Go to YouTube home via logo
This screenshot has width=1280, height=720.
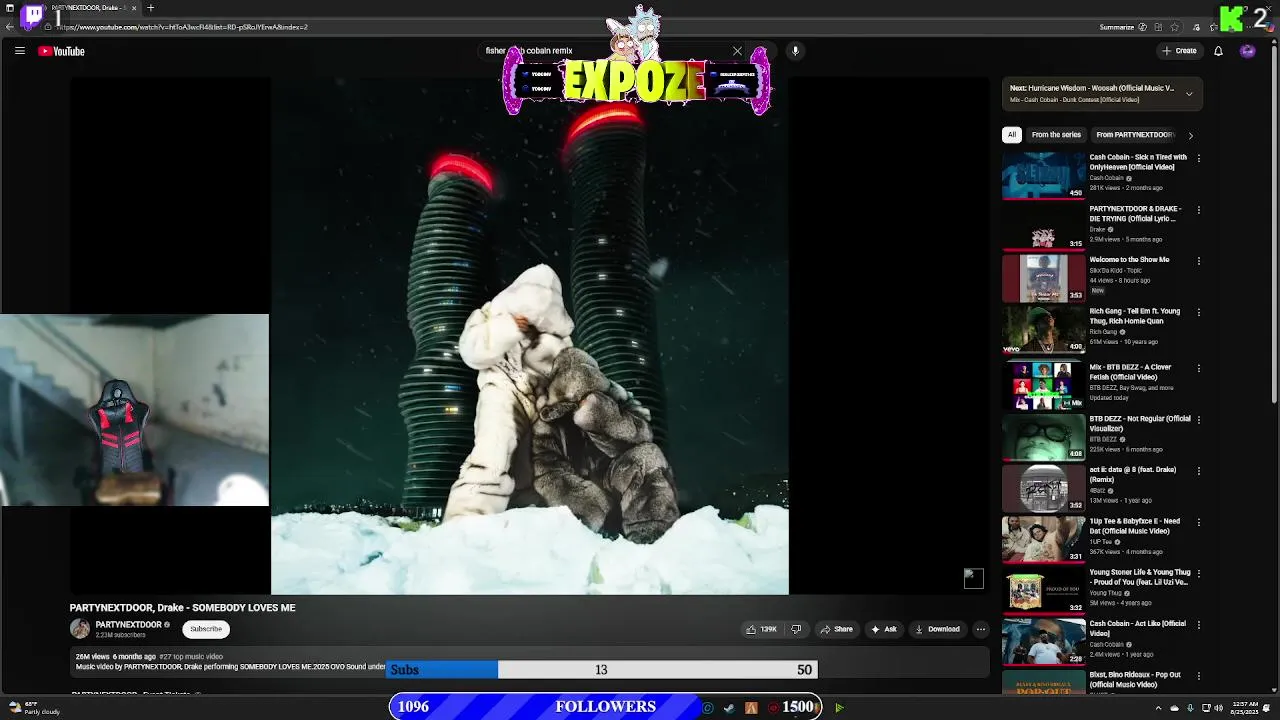pos(61,51)
